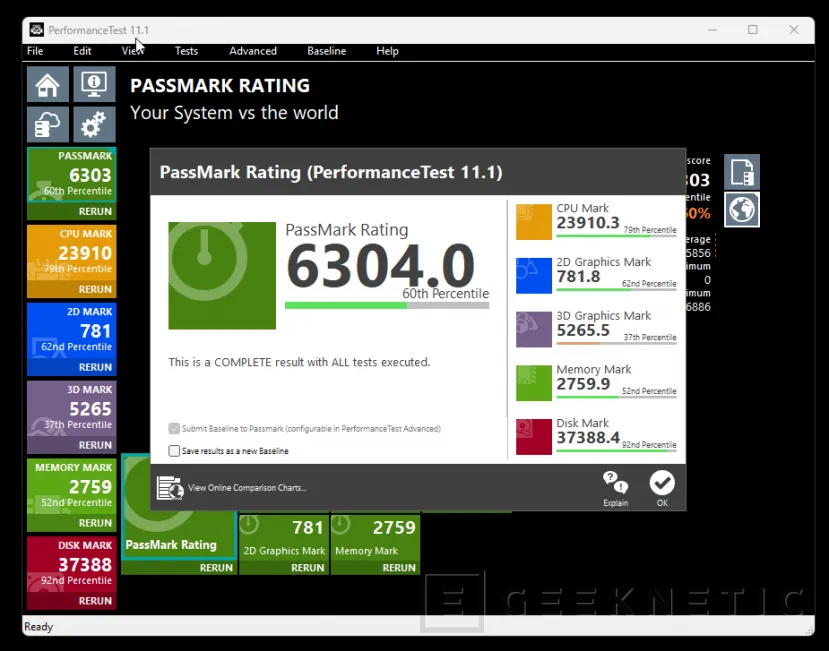Click the Home icon tile

[x=48, y=85]
